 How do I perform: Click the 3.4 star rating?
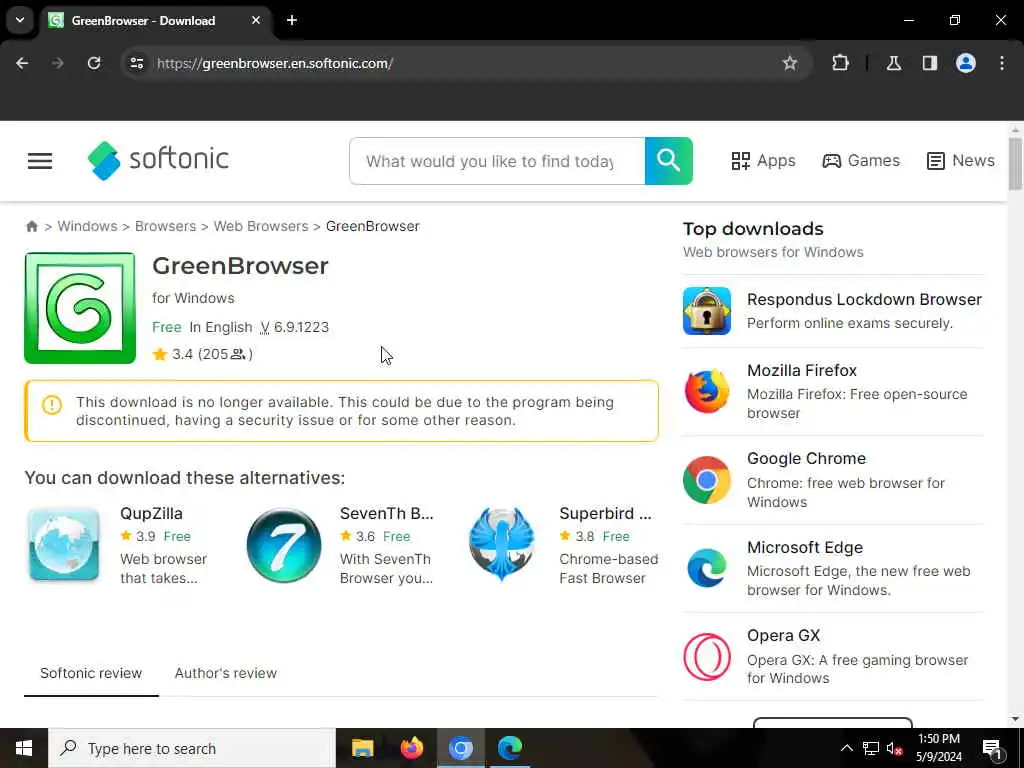pos(173,354)
